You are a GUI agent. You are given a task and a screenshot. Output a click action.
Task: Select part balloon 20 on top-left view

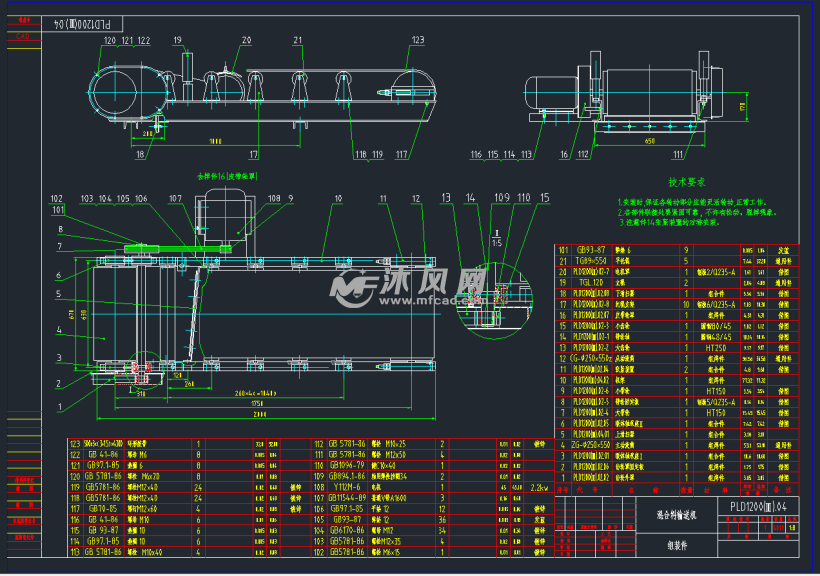pyautogui.click(x=245, y=41)
